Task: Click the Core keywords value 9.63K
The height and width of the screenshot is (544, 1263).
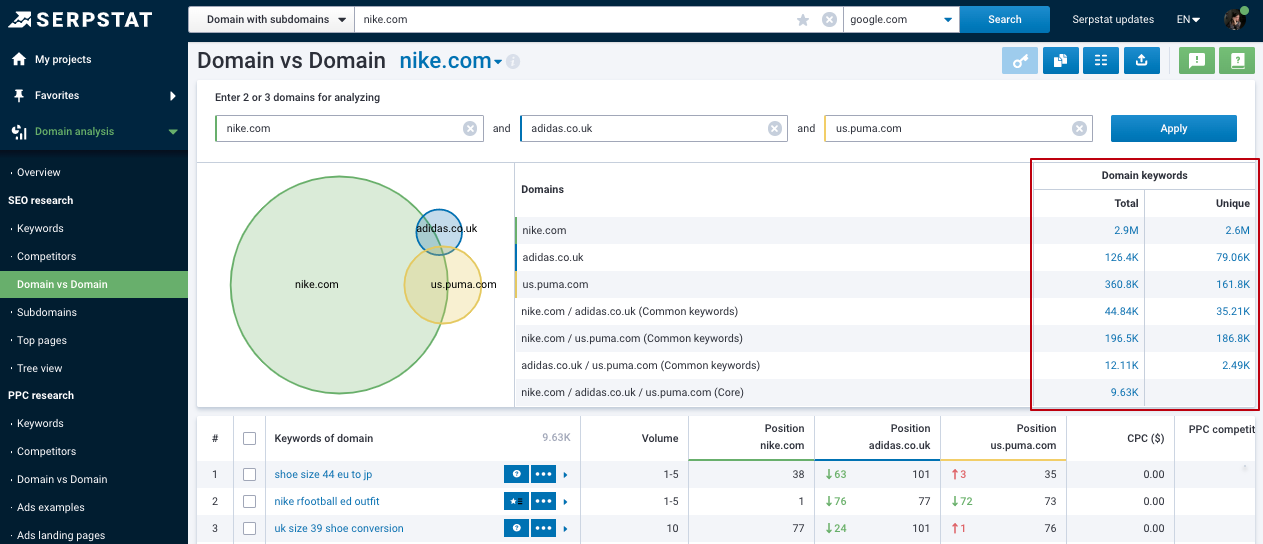Action: coord(1125,392)
